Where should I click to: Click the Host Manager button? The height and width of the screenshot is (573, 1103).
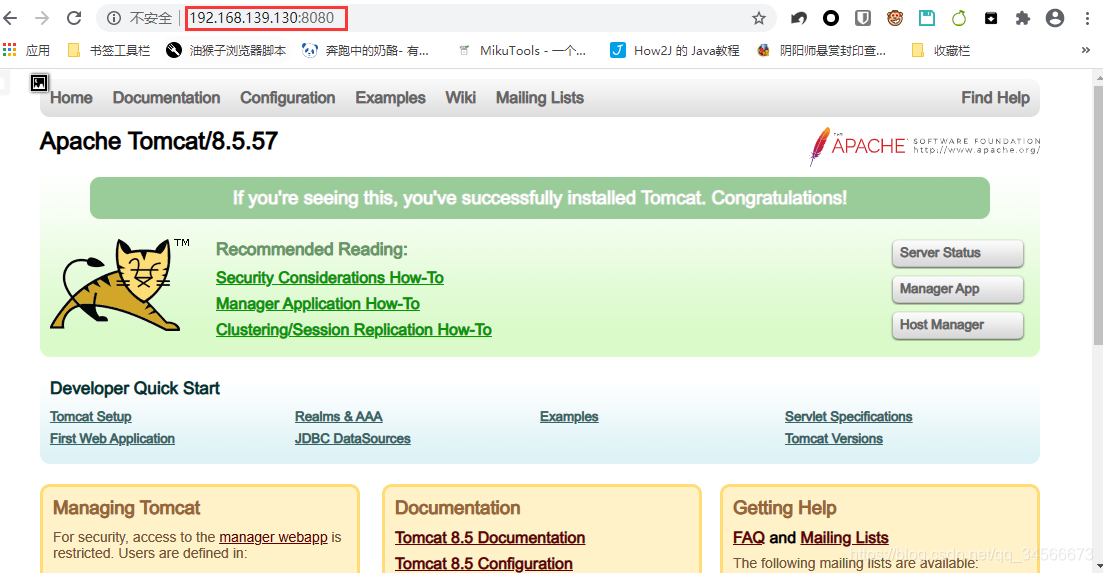[957, 325]
